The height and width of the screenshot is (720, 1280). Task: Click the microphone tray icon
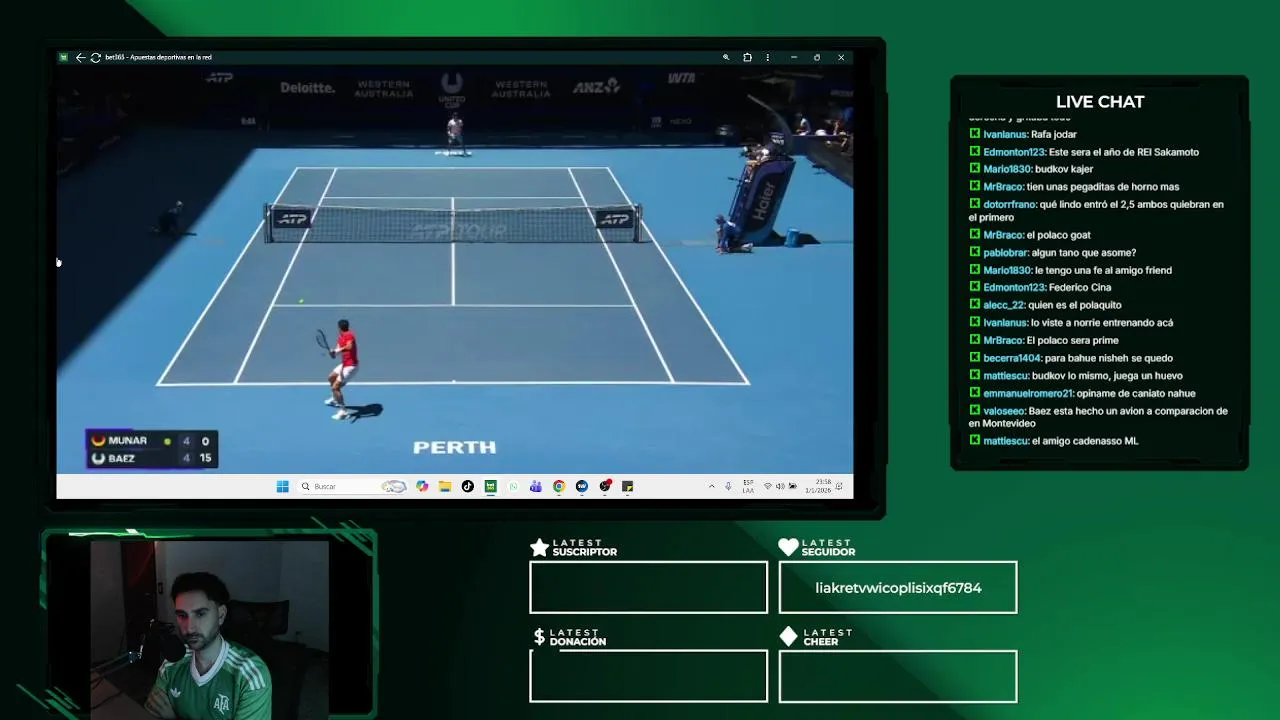(x=728, y=486)
